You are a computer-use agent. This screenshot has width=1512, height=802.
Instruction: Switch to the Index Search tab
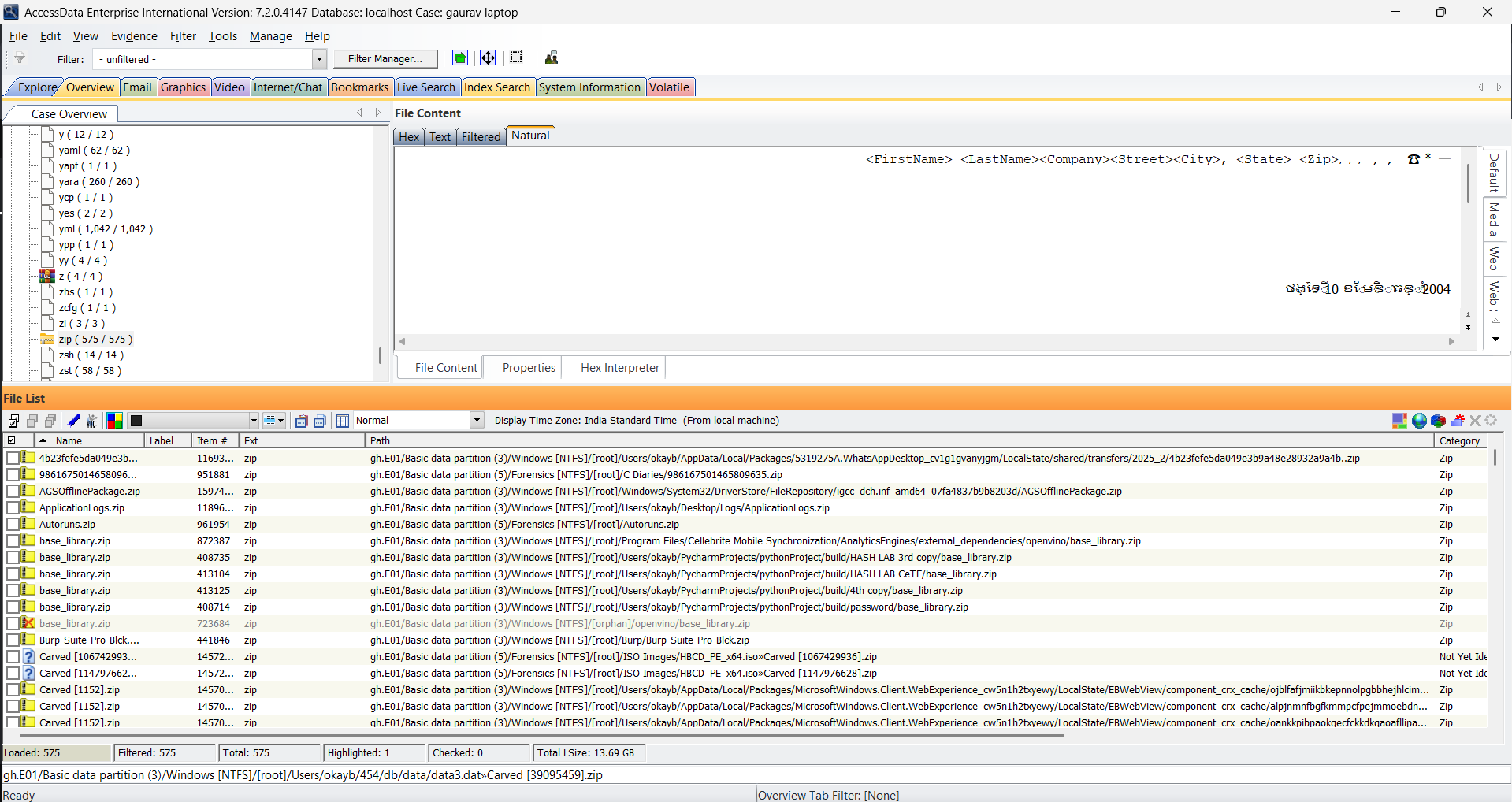(497, 87)
